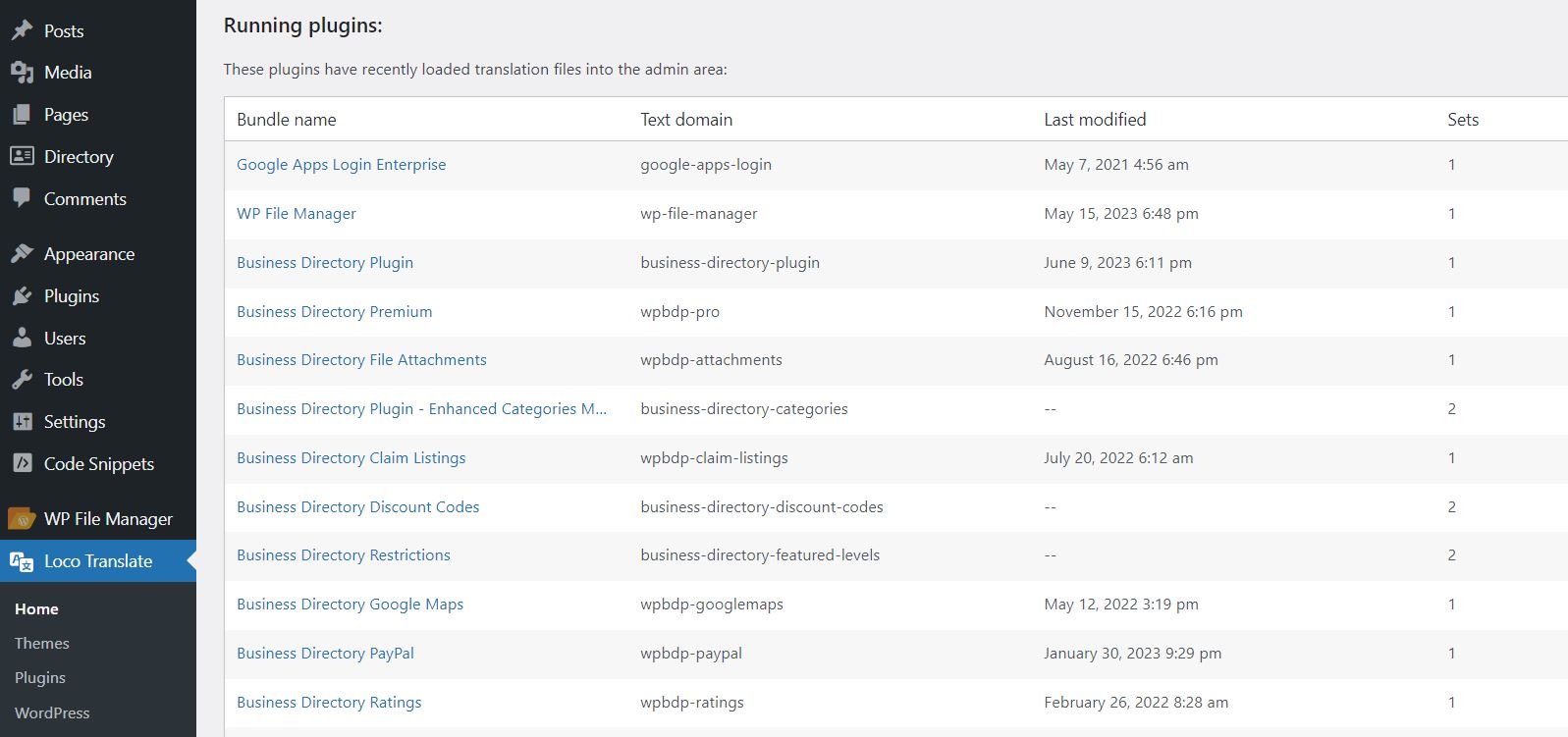The height and width of the screenshot is (737, 1568).
Task: Open the Comments menu
Action: click(x=85, y=199)
